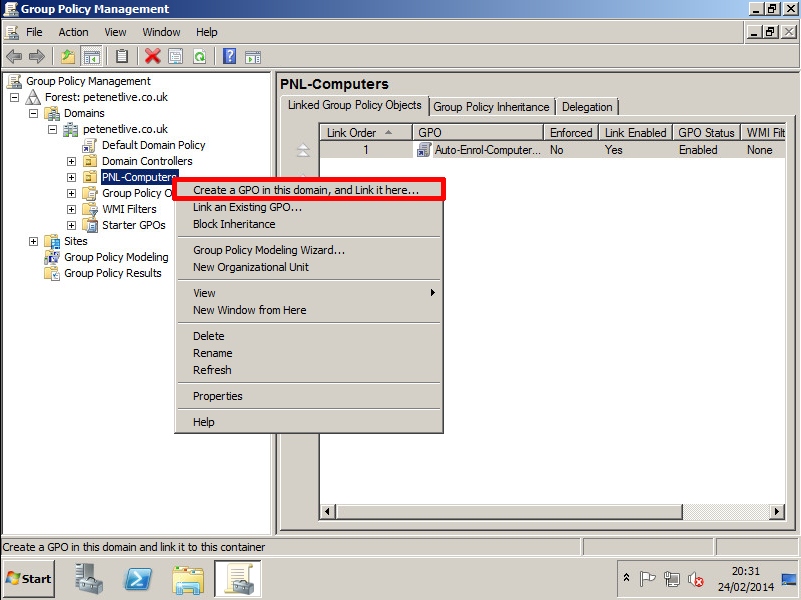This screenshot has height=600, width=801.
Task: Select Block Inheritance from context menu
Action: point(309,224)
